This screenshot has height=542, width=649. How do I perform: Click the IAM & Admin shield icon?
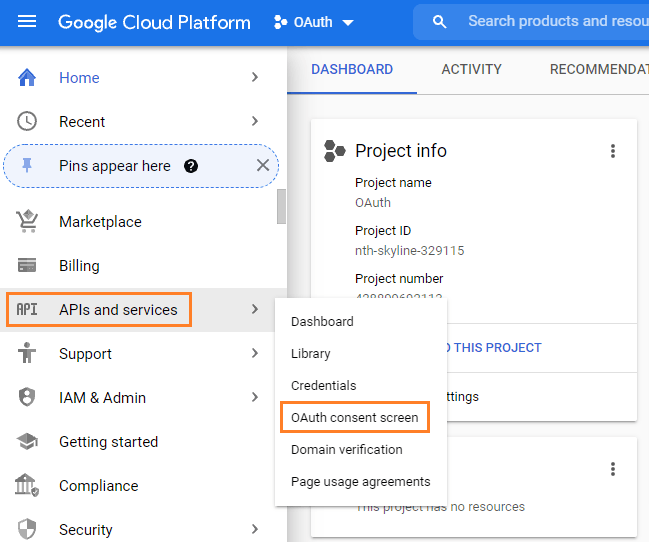click(27, 397)
